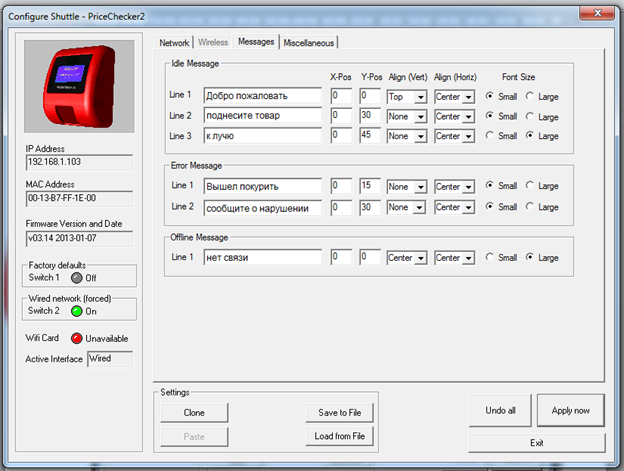Select the Messages tab
624x471 pixels.
(256, 41)
